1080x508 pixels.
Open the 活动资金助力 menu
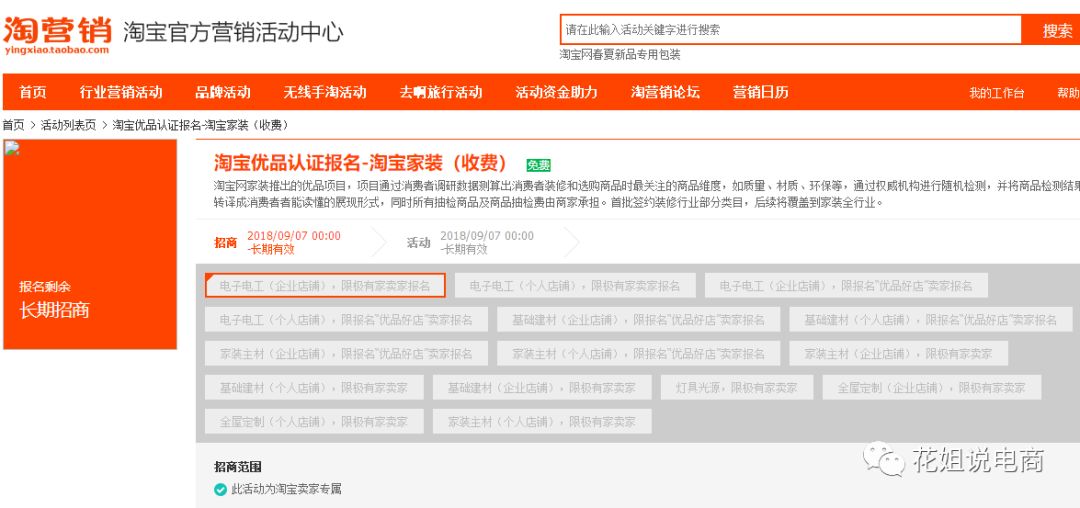(x=557, y=92)
